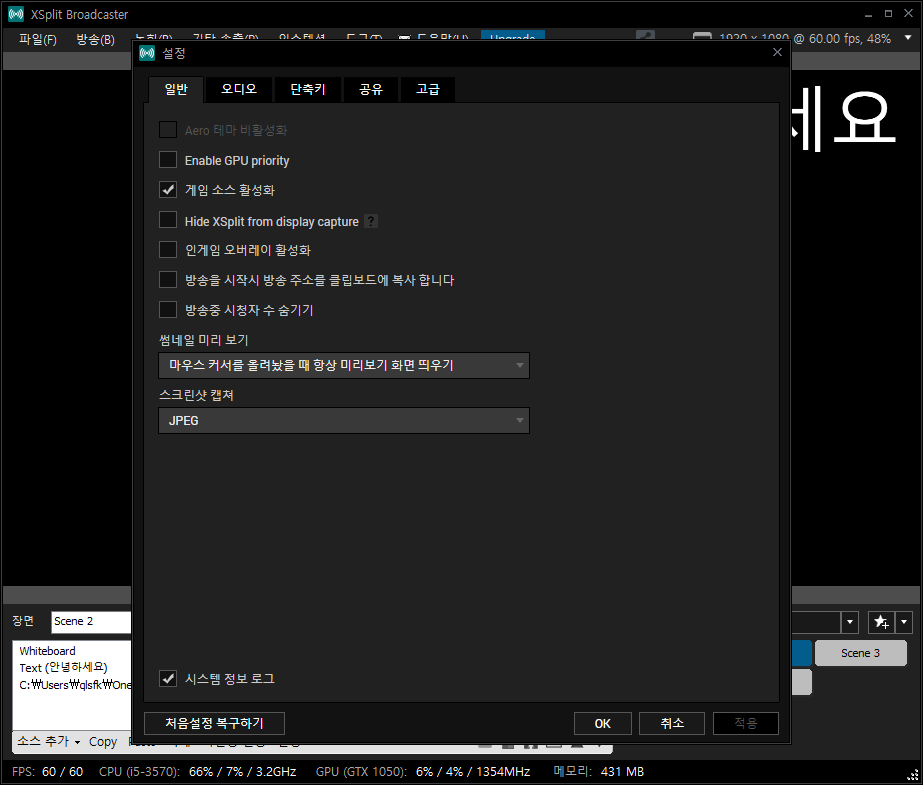Open the 파일(F) menu
Viewport: 923px width, 785px height.
click(x=38, y=39)
